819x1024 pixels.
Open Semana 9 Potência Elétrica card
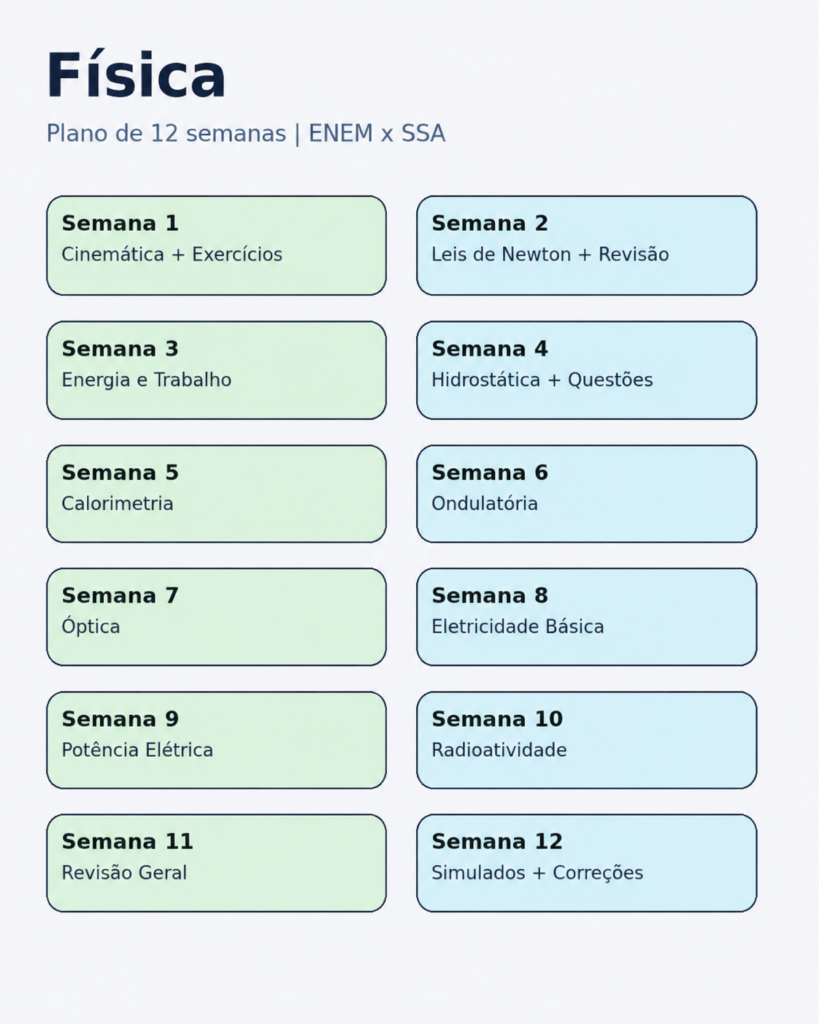(216, 741)
